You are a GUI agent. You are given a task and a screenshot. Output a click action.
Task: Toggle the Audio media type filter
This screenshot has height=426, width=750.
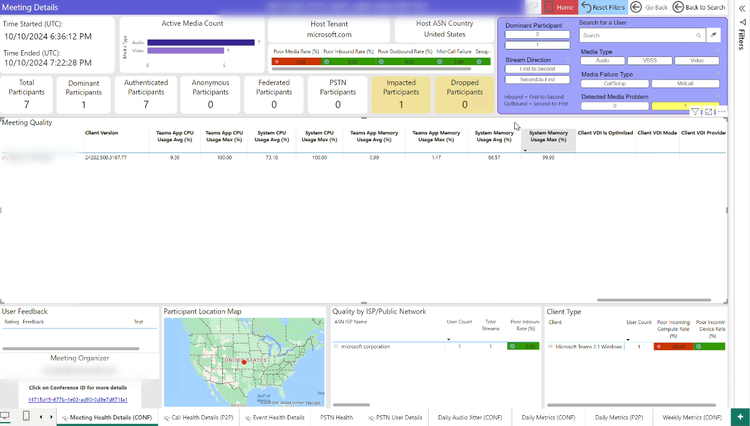click(x=602, y=60)
